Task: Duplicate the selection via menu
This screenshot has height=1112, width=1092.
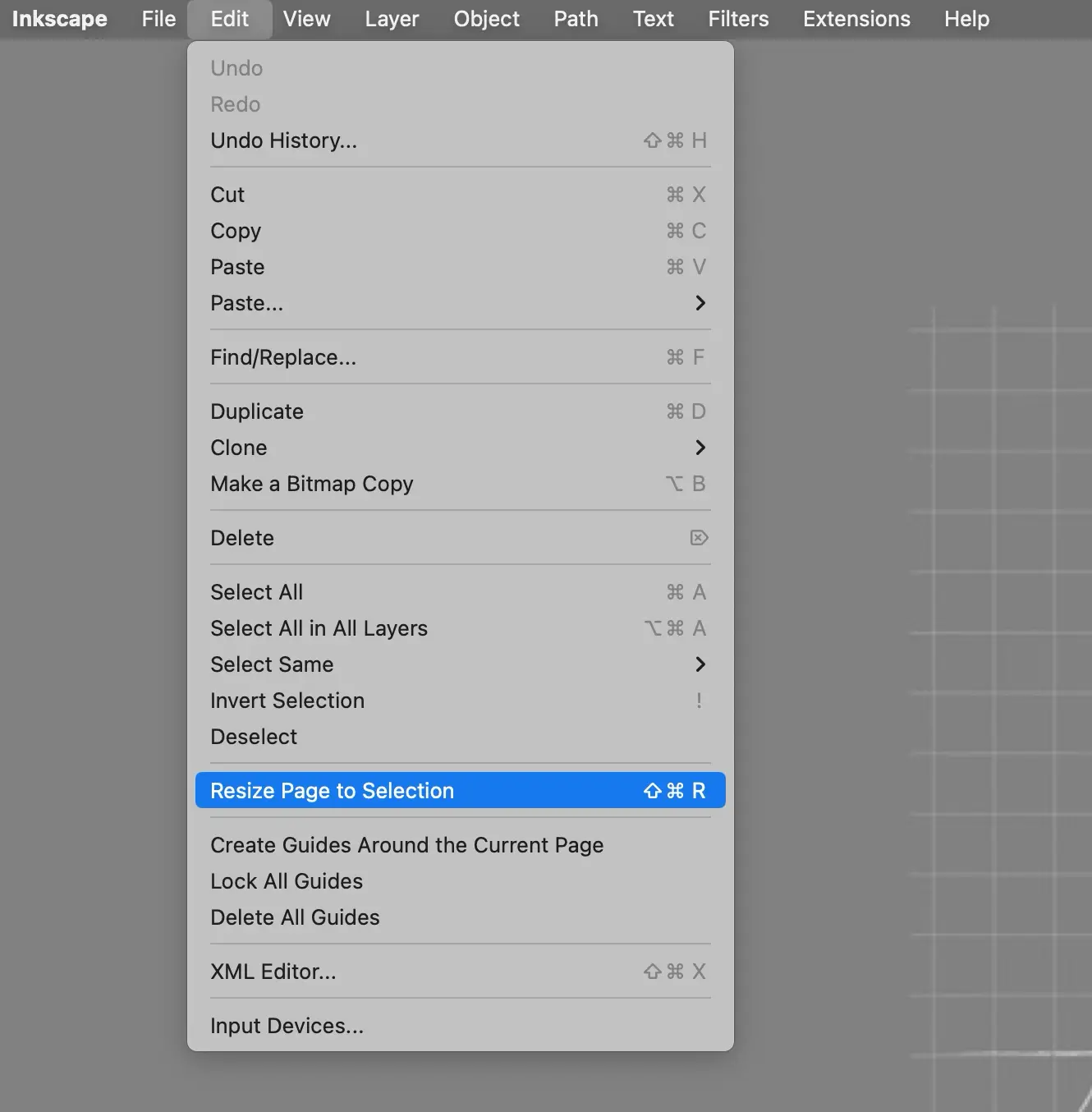Action: point(257,411)
